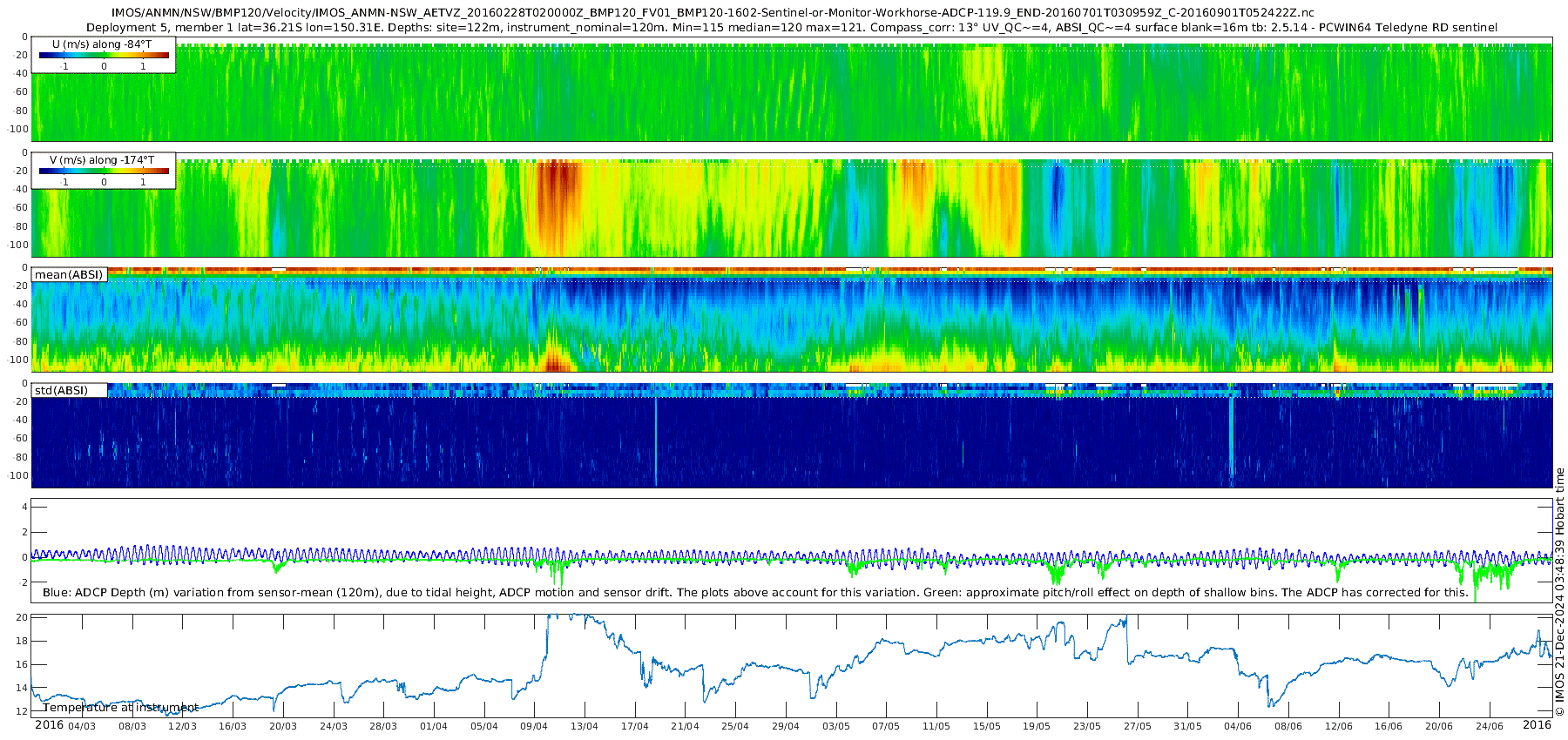Click the 'U (m/s) along -84°T' legend title
1568x740 pixels.
point(102,44)
